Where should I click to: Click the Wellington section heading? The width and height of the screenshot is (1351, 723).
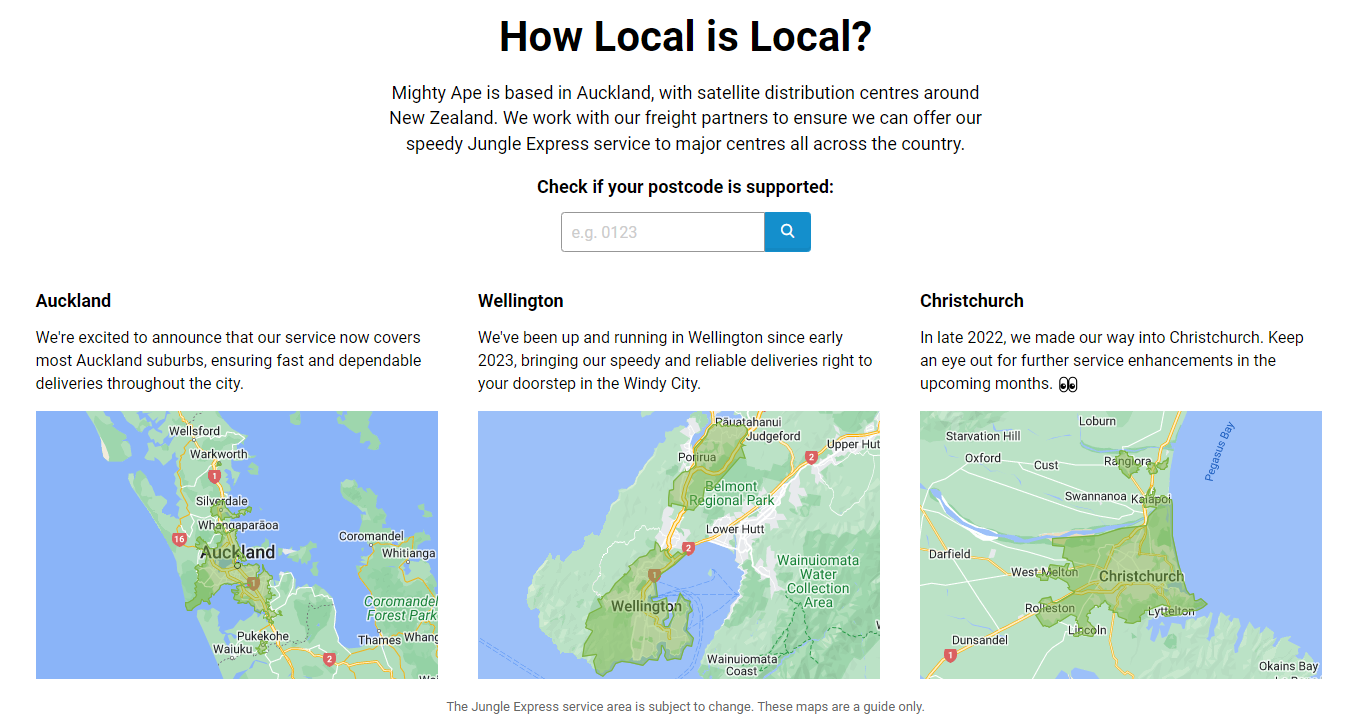pyautogui.click(x=520, y=301)
